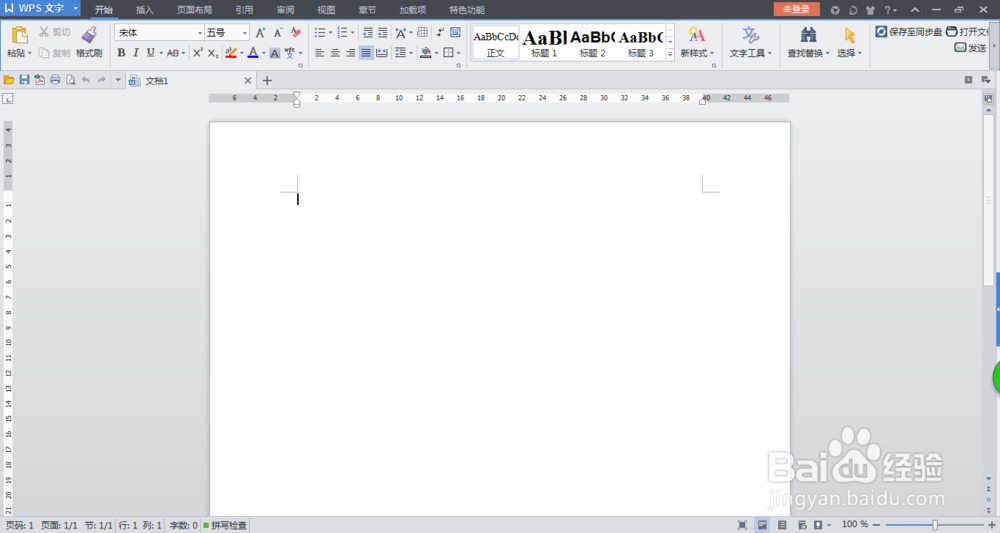The width and height of the screenshot is (1000, 533).
Task: Click the decrease font size icon
Action: click(278, 33)
